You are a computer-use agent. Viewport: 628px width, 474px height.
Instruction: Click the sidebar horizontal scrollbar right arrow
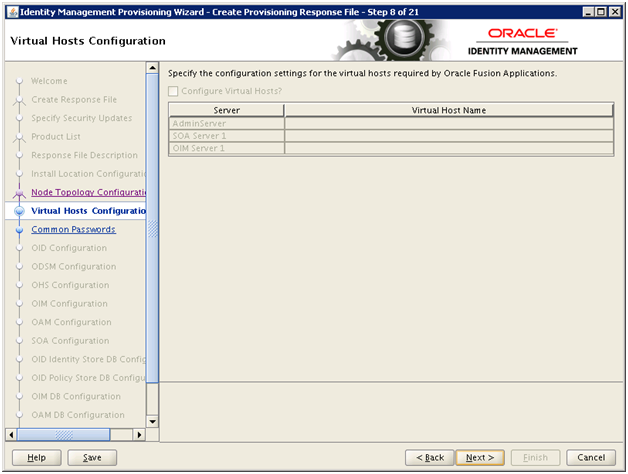coord(139,435)
